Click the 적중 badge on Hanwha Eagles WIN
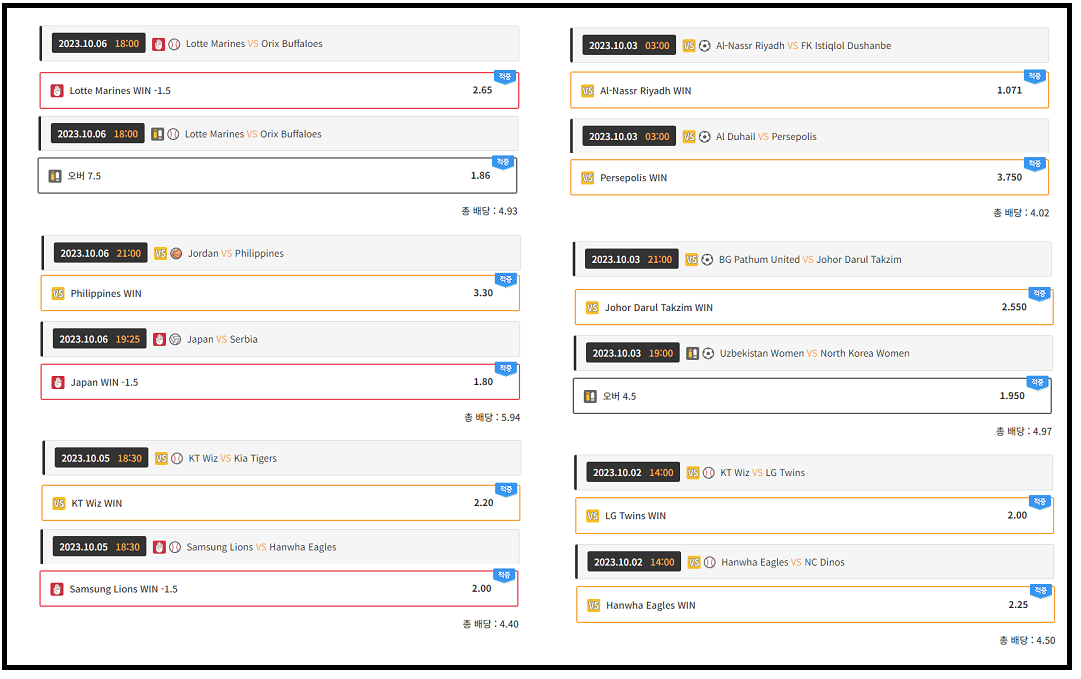The height and width of the screenshot is (679, 1081). tap(1040, 591)
